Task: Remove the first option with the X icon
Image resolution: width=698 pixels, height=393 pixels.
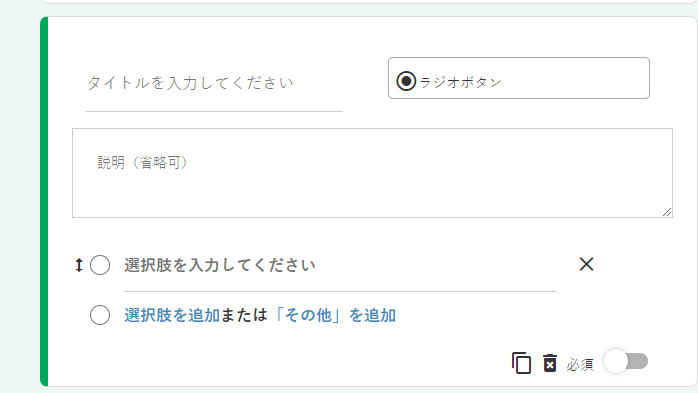Action: pyautogui.click(x=586, y=264)
